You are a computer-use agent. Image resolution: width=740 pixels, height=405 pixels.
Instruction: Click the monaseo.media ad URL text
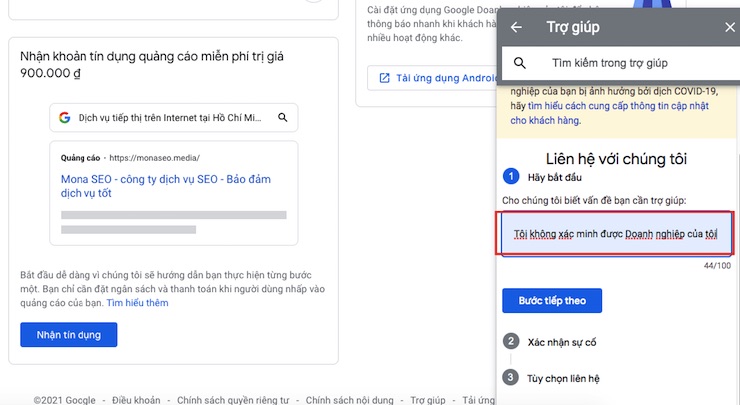coord(154,158)
